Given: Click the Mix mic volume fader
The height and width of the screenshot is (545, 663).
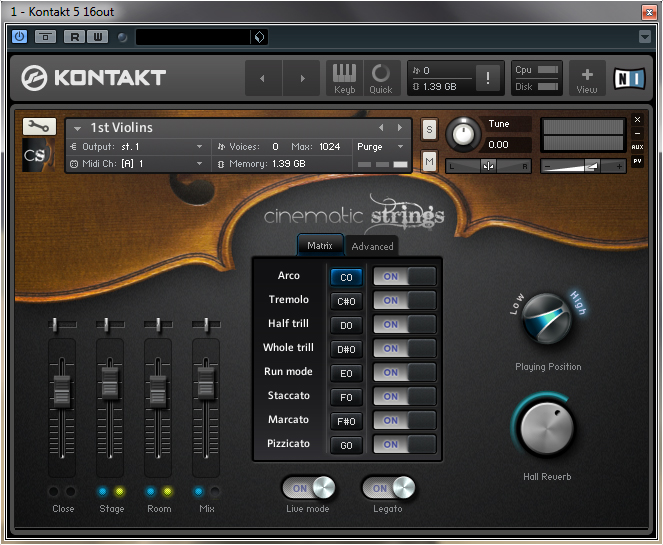Looking at the screenshot, I should tap(206, 383).
